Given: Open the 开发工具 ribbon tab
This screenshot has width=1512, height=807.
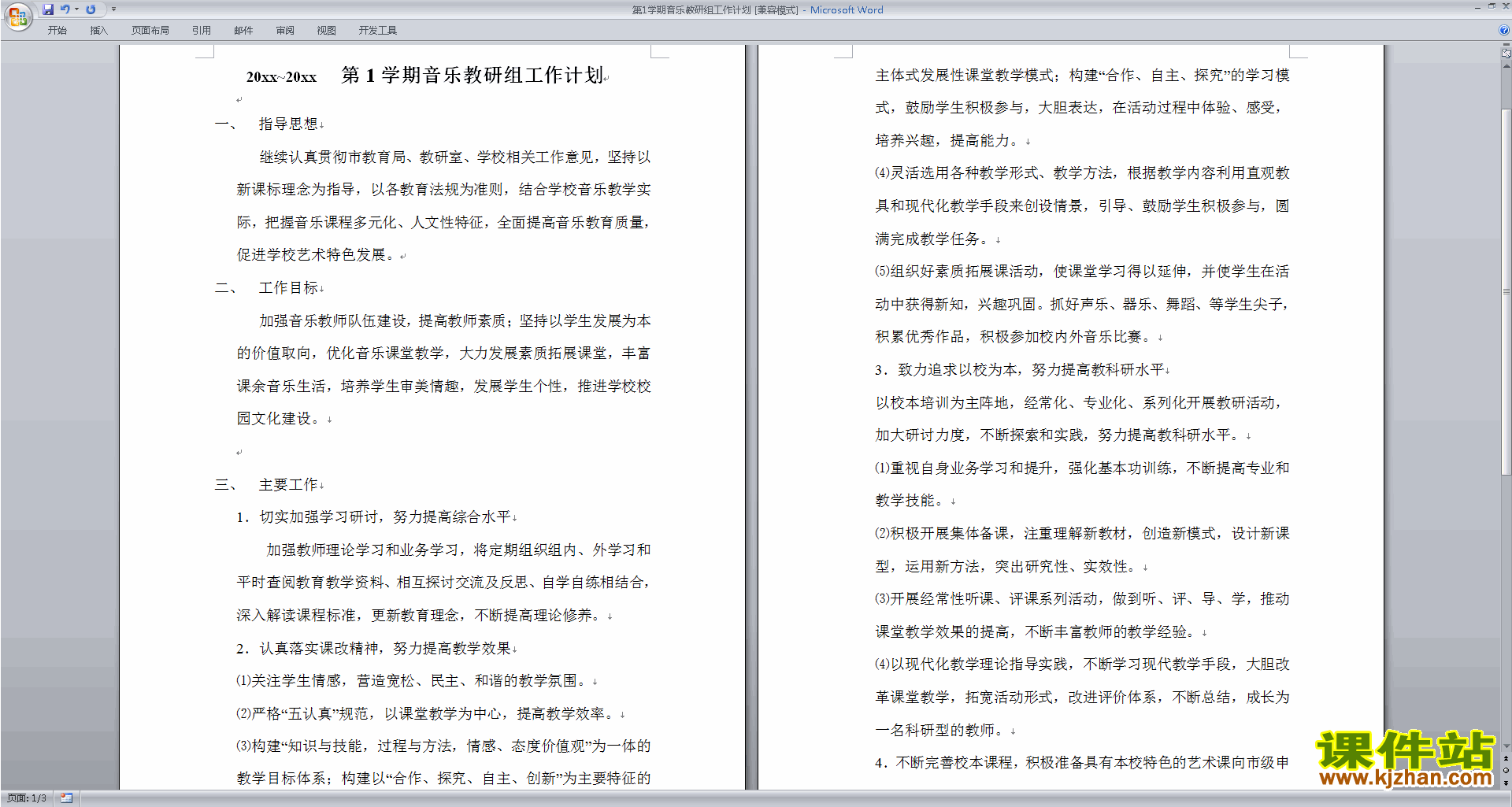Looking at the screenshot, I should click(x=377, y=31).
